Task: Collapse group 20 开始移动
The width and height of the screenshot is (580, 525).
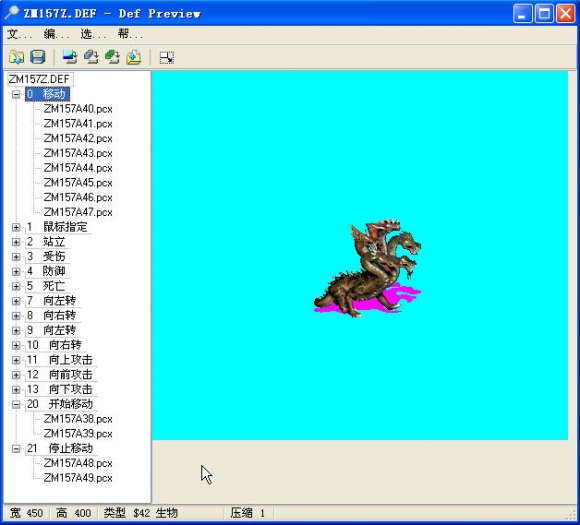Action: [x=16, y=404]
